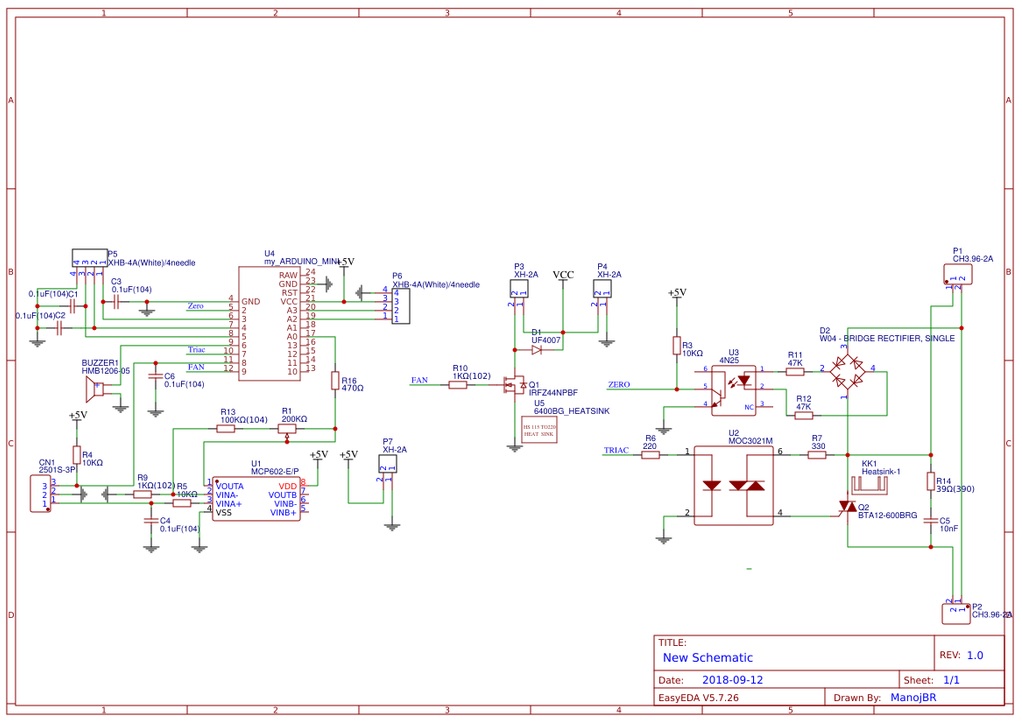
Task: Click the TRIAC net label
Action: pos(616,450)
